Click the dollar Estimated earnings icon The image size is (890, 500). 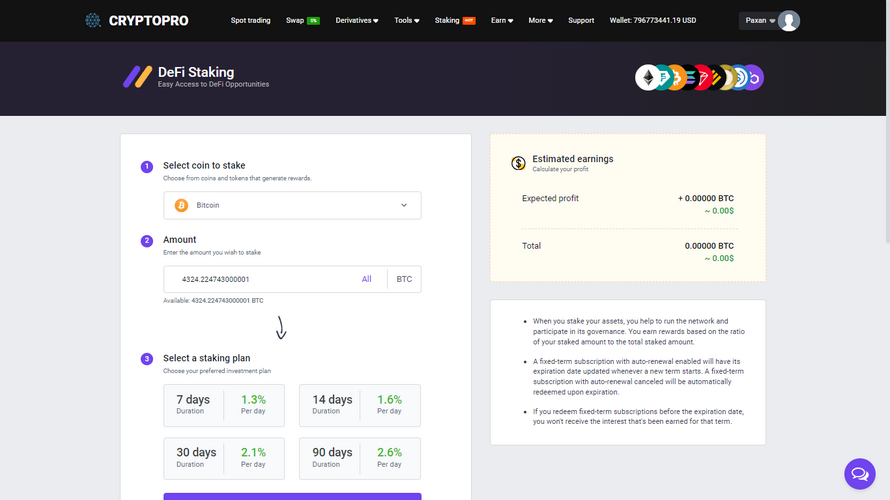point(518,163)
